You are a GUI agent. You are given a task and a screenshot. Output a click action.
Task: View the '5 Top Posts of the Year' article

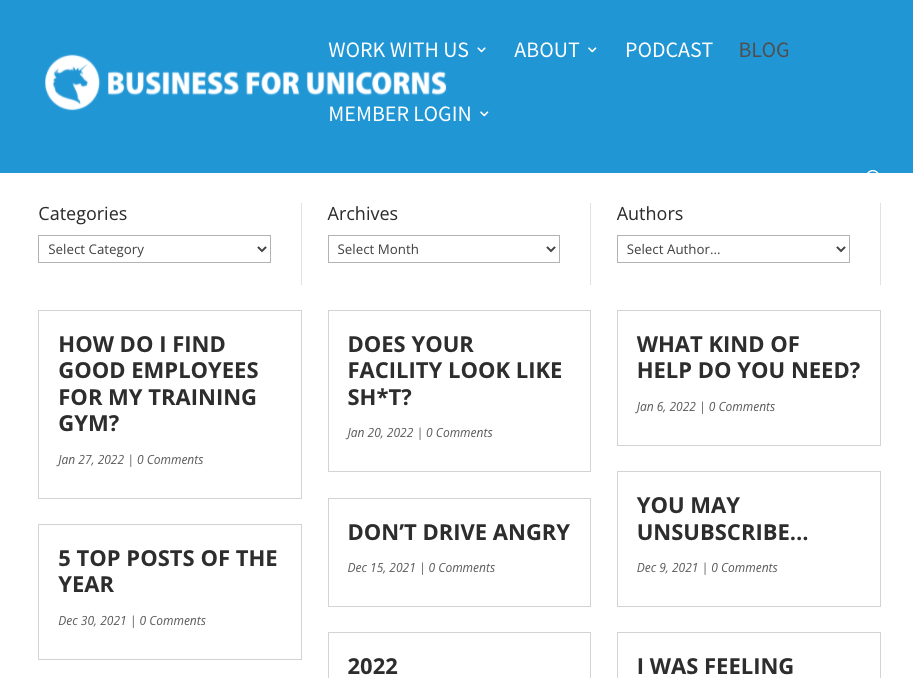click(x=167, y=571)
